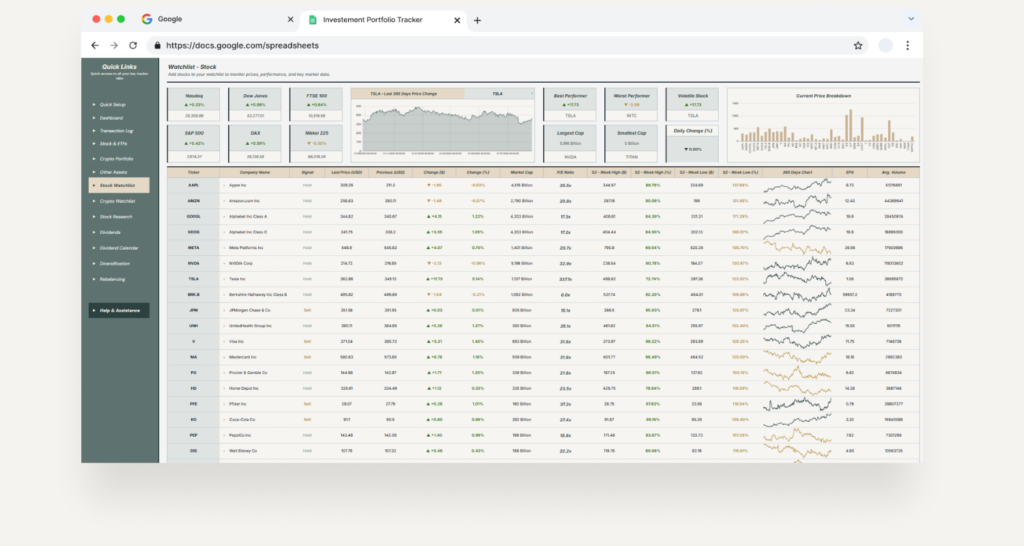Open the Dividend Calendar
Image resolution: width=1024 pixels, height=546 pixels.
(x=118, y=248)
